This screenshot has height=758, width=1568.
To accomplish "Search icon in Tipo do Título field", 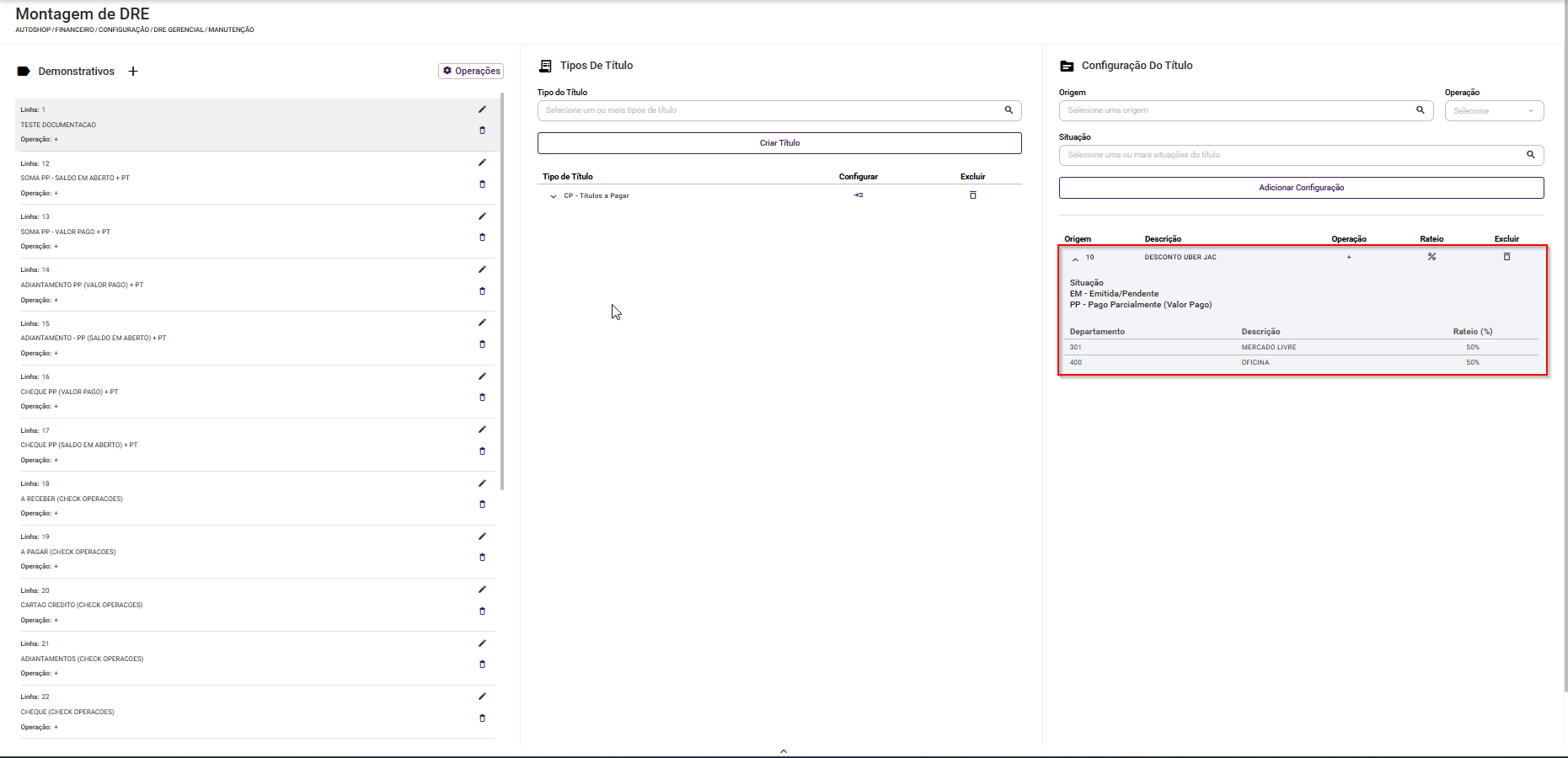I will pyautogui.click(x=1009, y=110).
